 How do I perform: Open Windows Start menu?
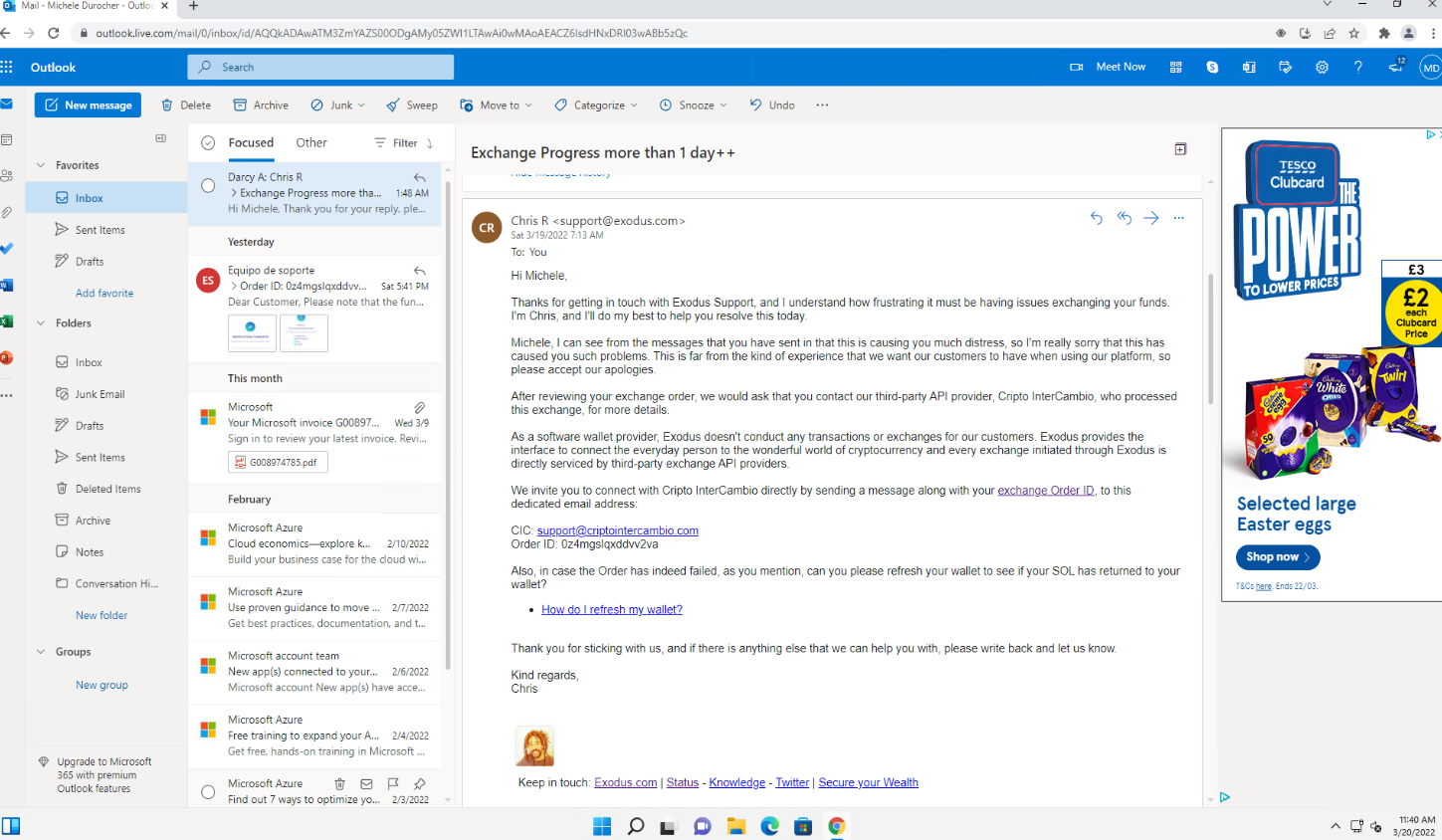point(602,826)
